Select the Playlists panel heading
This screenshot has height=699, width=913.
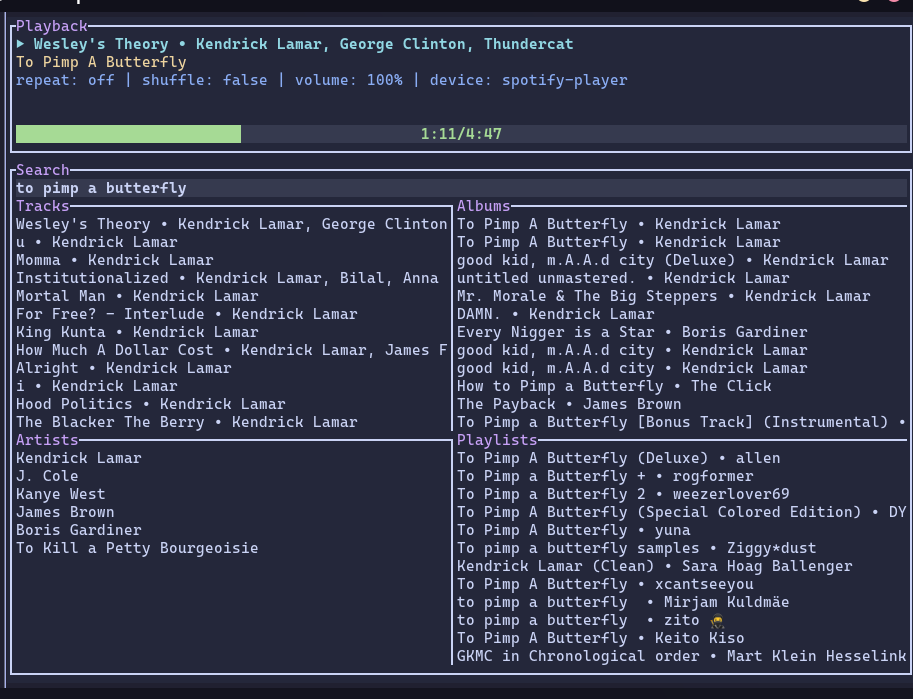497,440
